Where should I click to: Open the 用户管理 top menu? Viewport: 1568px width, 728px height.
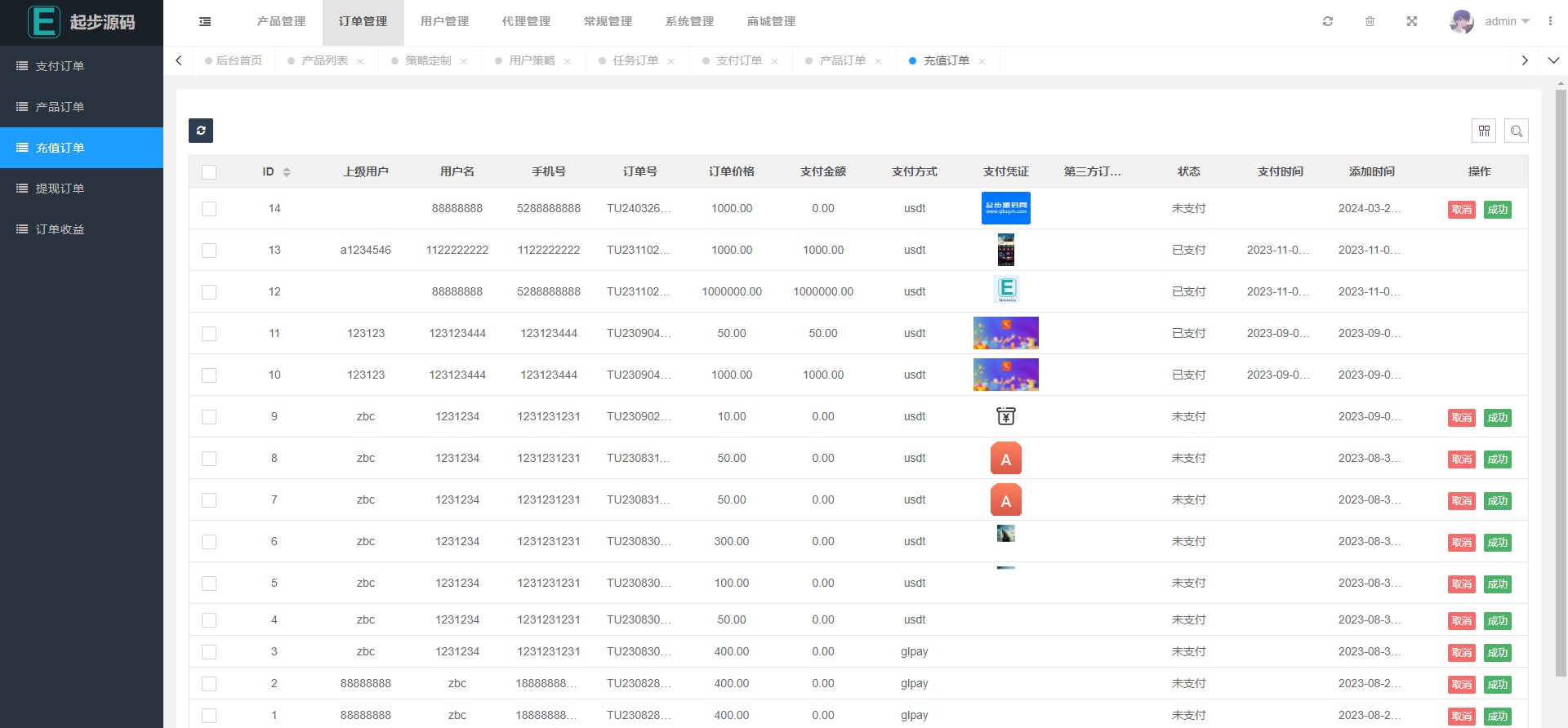[444, 22]
